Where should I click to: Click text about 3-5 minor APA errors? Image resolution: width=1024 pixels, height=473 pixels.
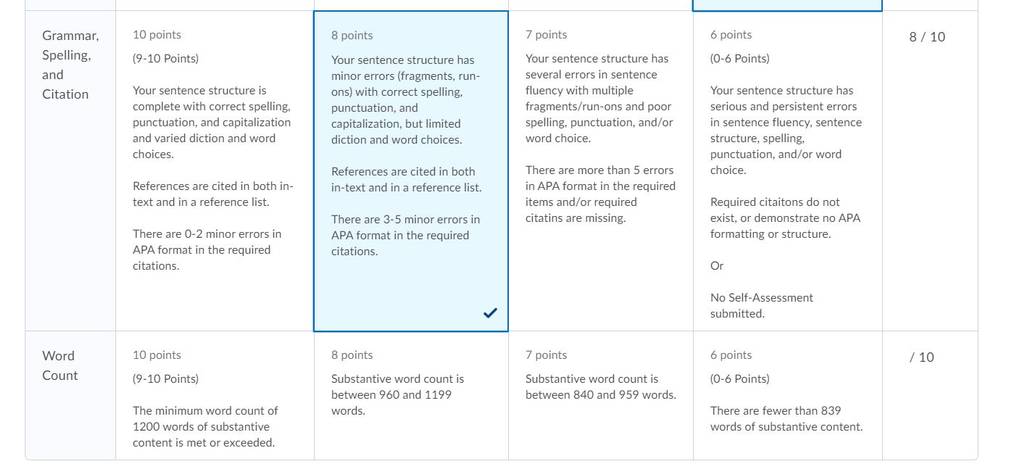point(406,235)
